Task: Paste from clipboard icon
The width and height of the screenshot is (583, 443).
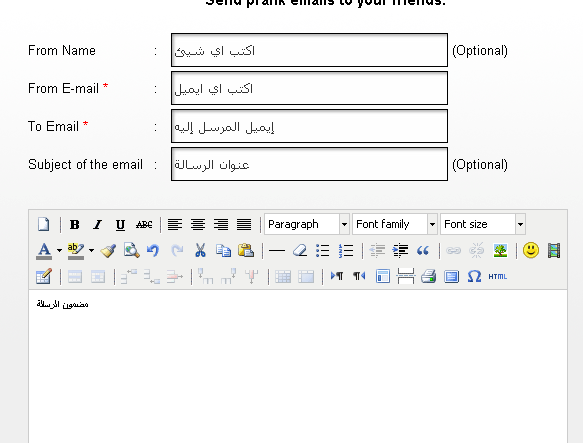Action: (x=246, y=250)
